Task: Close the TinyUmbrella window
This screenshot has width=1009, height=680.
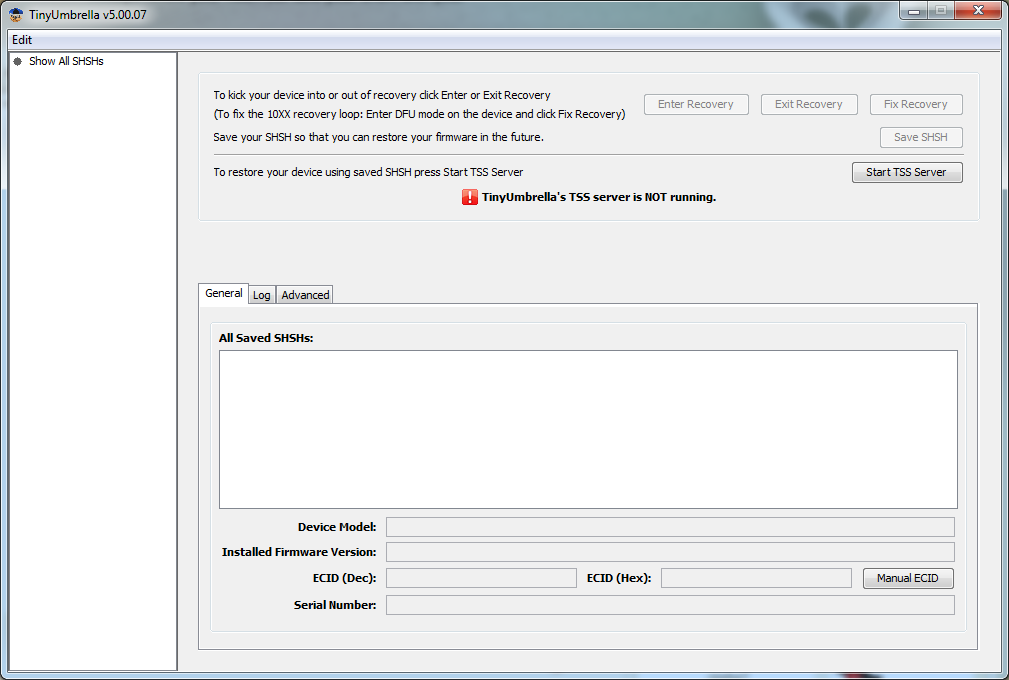Action: pyautogui.click(x=979, y=10)
